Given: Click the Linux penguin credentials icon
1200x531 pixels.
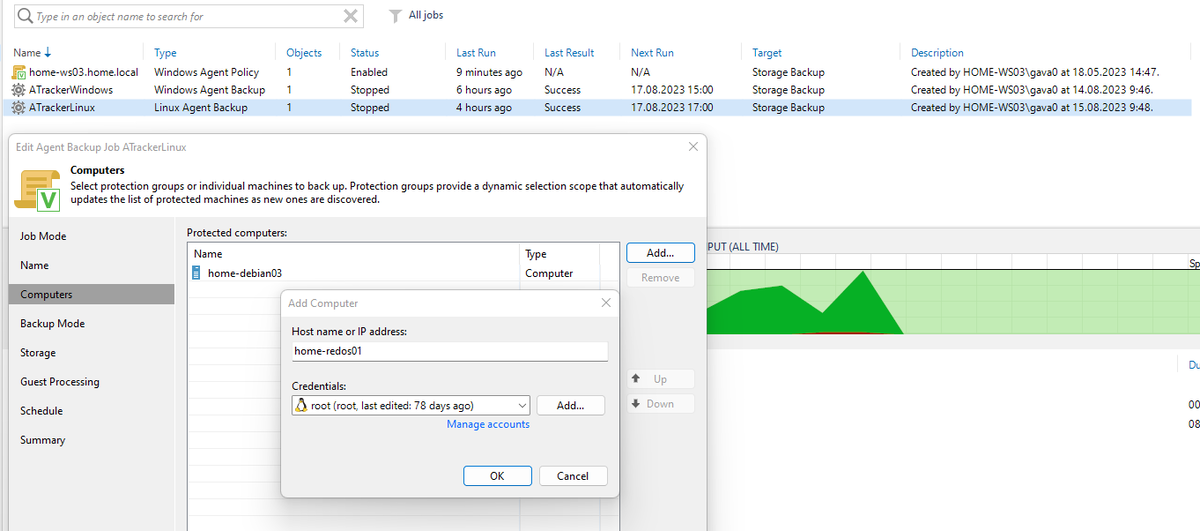Looking at the screenshot, I should pos(300,405).
